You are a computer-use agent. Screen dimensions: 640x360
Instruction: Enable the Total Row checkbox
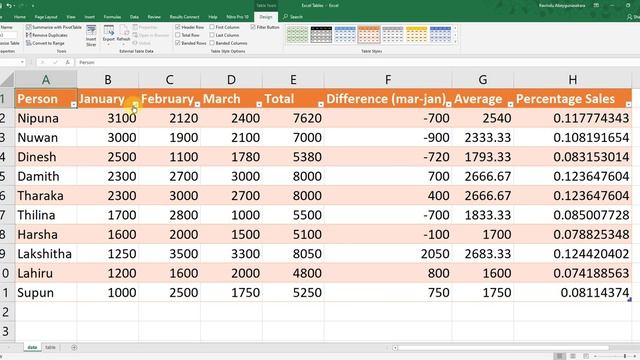coord(178,35)
